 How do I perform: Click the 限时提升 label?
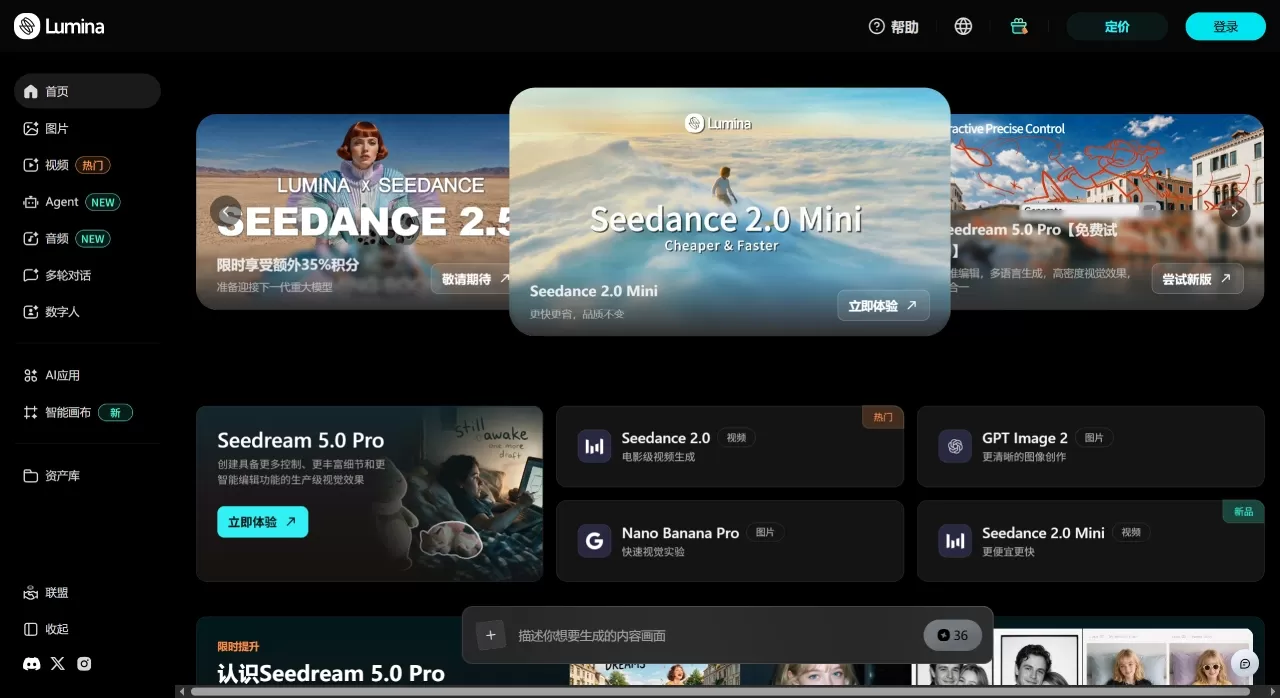coord(238,647)
